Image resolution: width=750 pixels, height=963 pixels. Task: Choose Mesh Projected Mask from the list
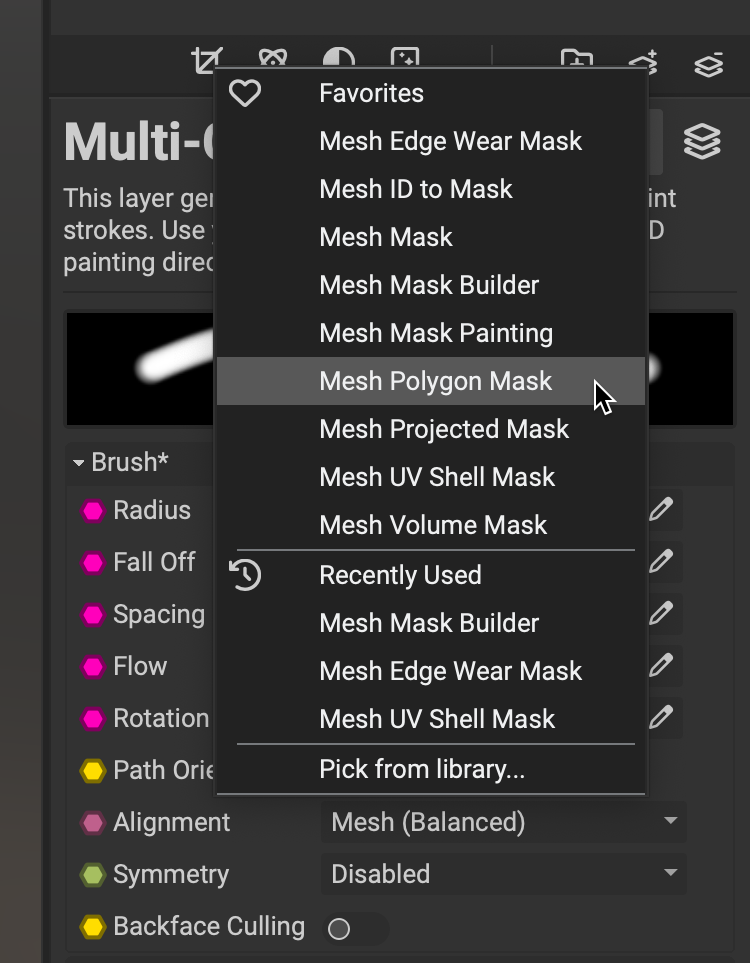tap(444, 429)
